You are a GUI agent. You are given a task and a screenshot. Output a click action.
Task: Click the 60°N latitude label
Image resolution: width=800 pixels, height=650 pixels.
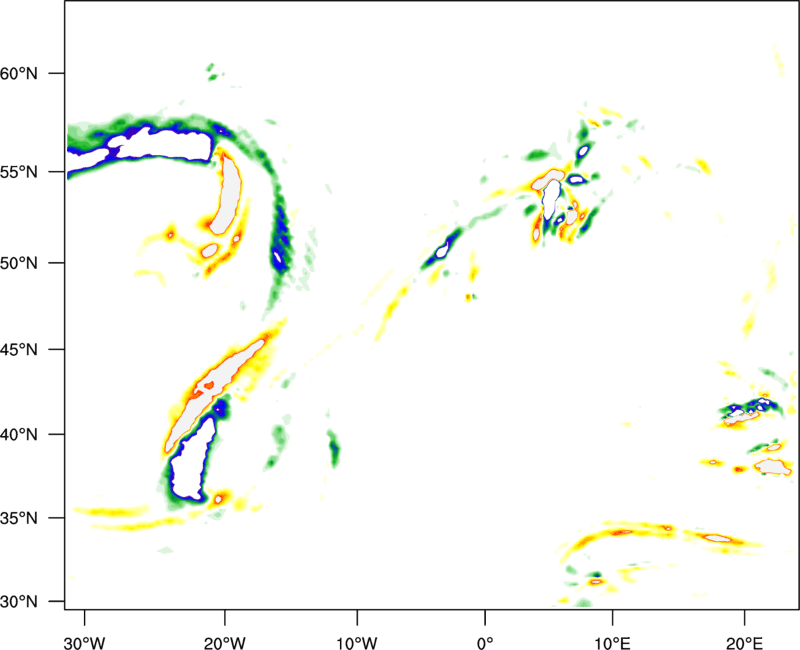19,73
